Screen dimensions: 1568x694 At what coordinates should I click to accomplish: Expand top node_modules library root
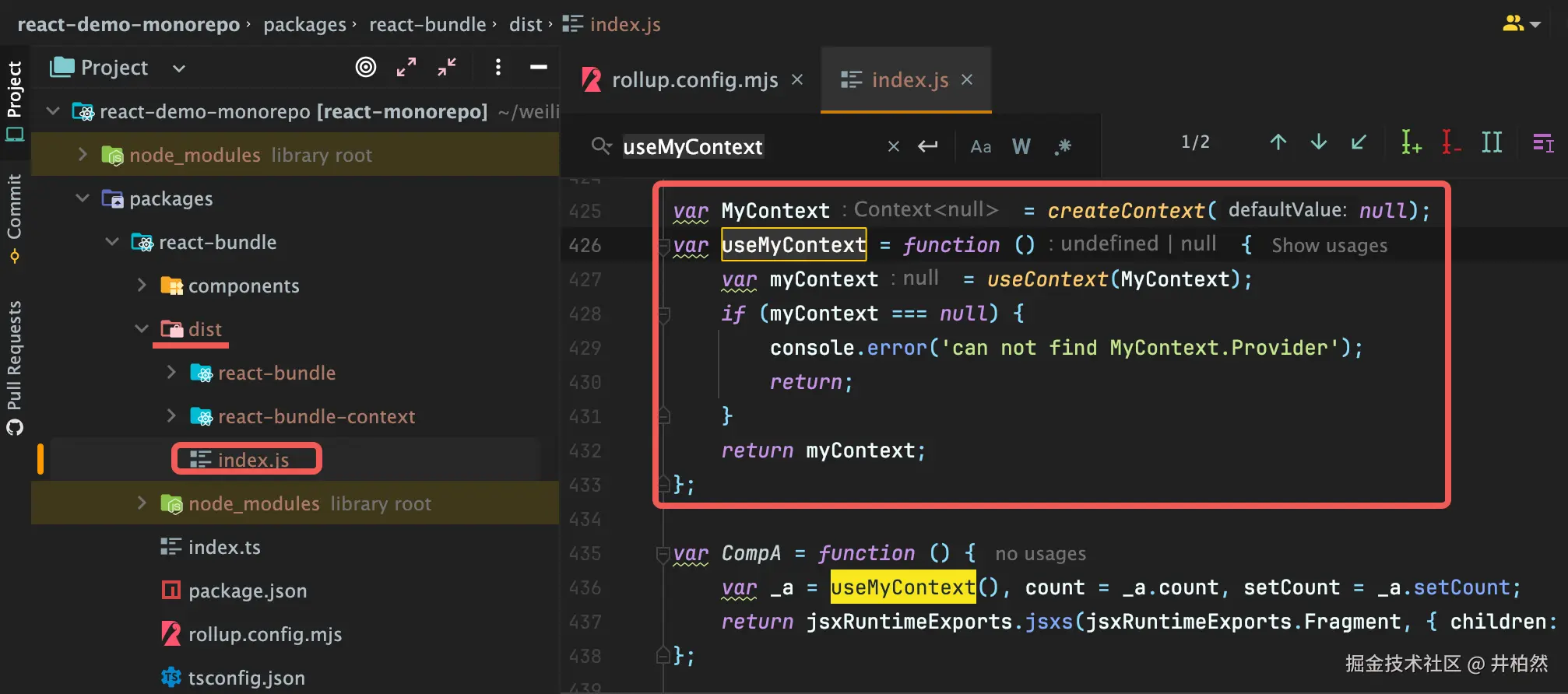[83, 155]
